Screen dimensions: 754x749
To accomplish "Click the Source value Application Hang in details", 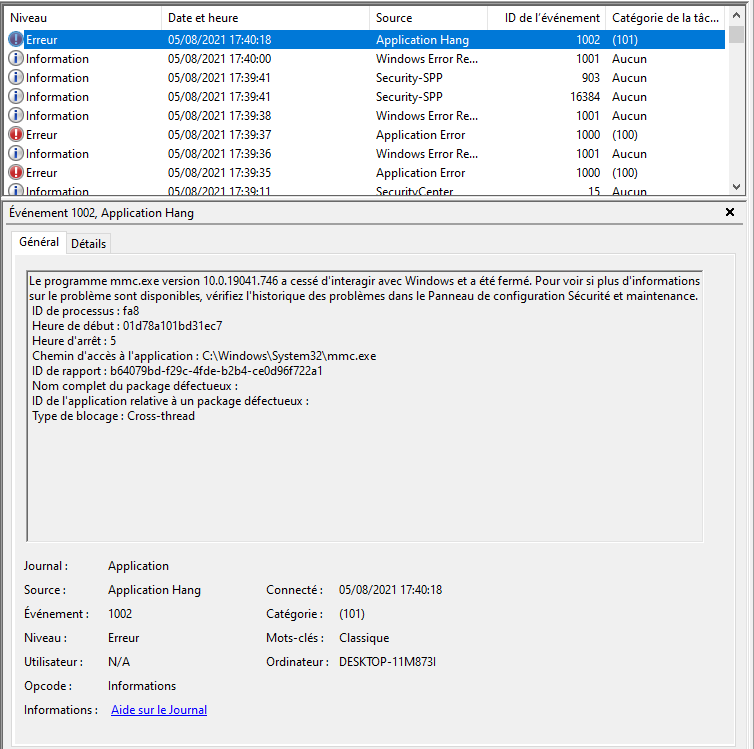I will pyautogui.click(x=154, y=590).
